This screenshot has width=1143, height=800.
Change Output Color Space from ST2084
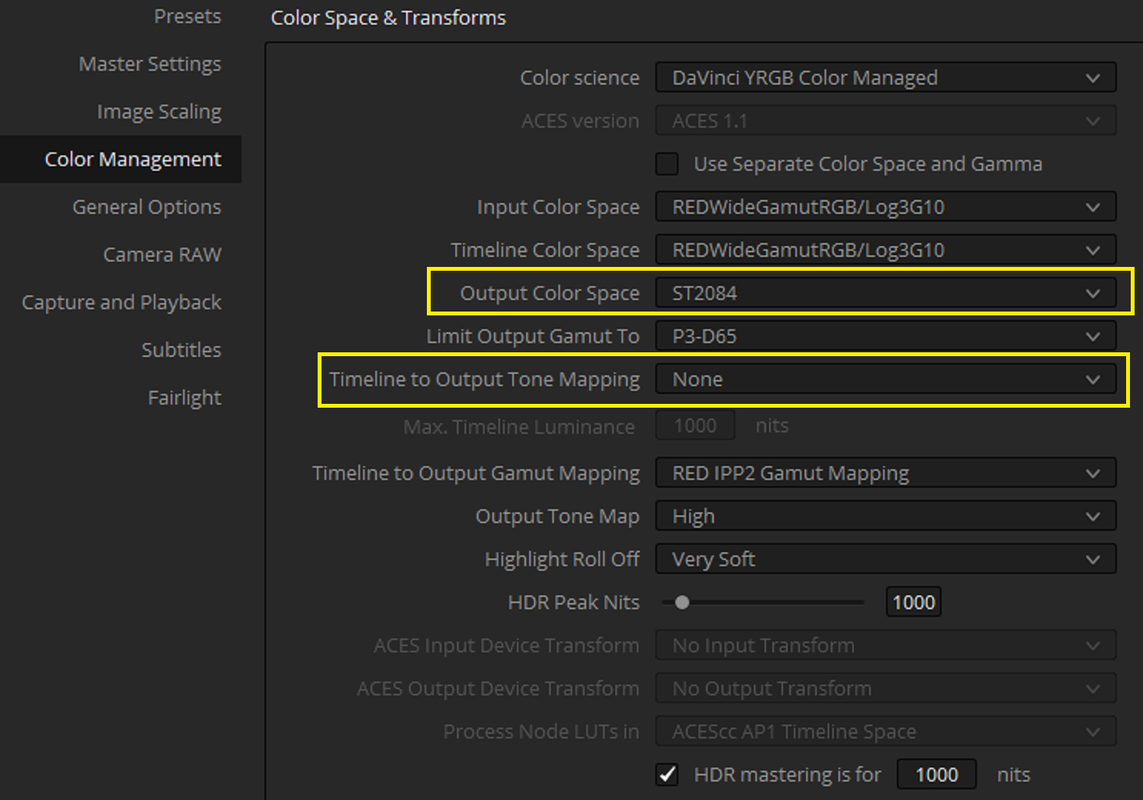(886, 293)
